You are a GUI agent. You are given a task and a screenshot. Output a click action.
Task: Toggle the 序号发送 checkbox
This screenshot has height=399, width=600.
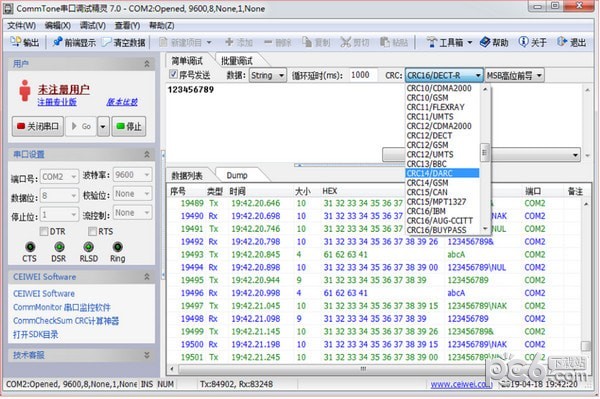tap(173, 74)
